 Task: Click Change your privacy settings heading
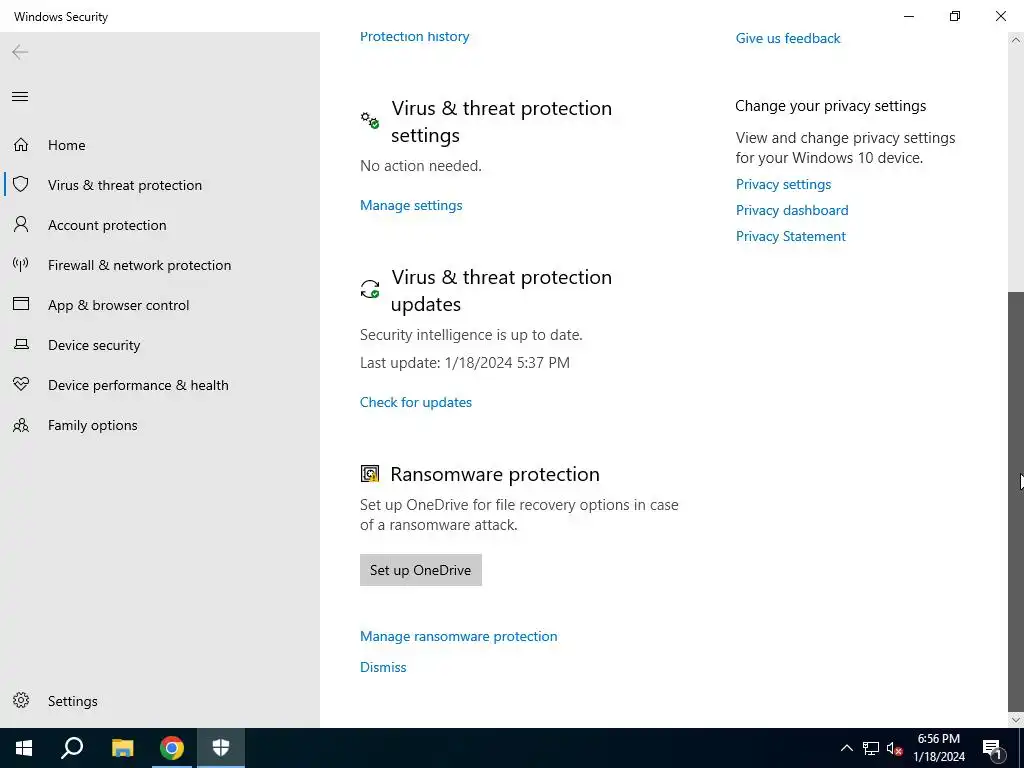[x=830, y=106]
